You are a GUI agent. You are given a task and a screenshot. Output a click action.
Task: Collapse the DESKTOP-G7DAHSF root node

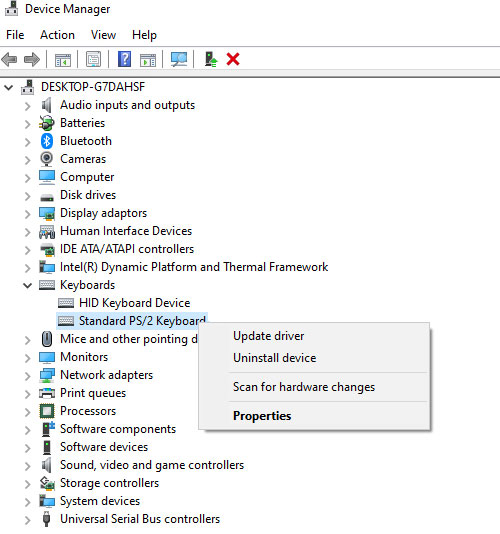click(x=9, y=88)
